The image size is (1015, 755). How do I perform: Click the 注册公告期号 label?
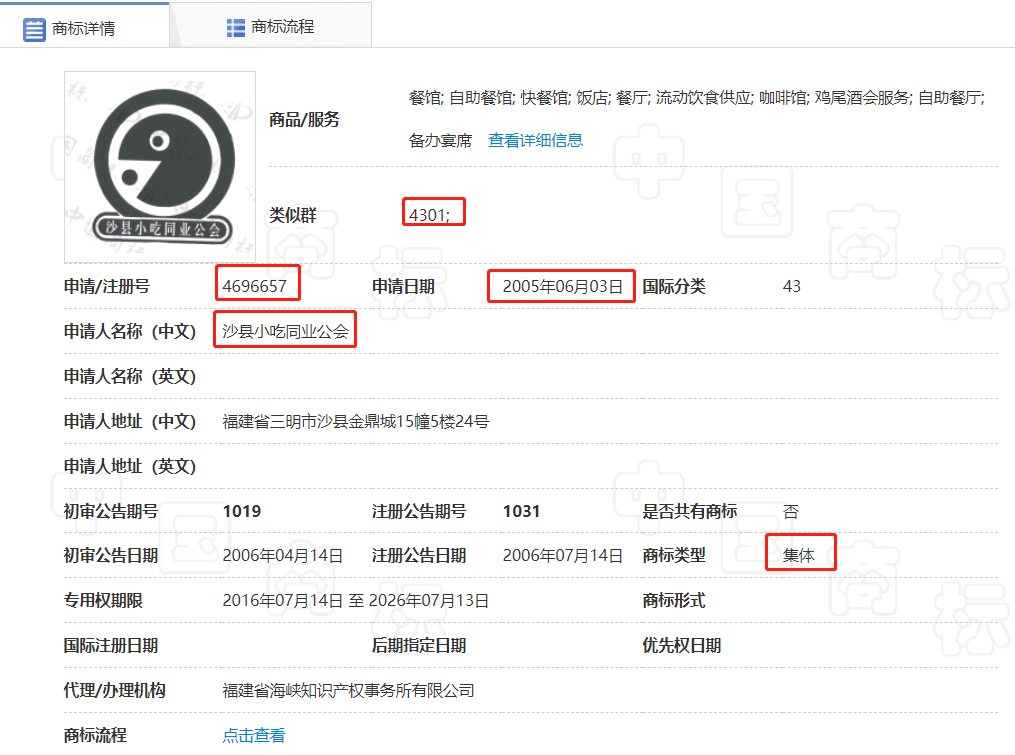coord(419,512)
